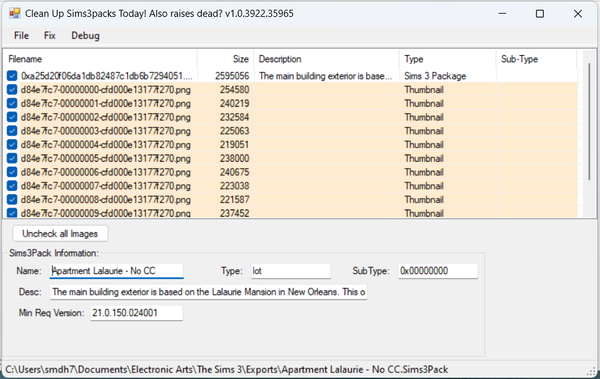Click the file list vertical scrollbar thumb
This screenshot has width=600, height=379.
click(x=589, y=122)
